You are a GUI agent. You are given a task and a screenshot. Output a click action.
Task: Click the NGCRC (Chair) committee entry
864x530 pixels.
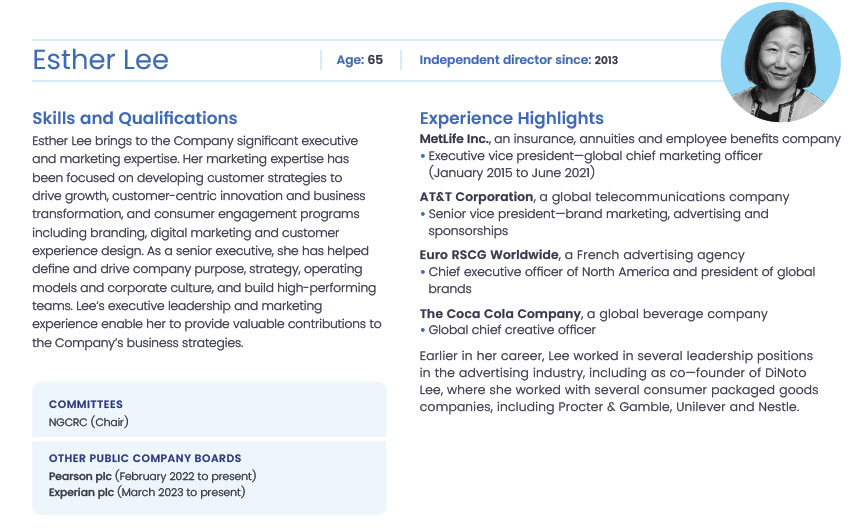[89, 422]
